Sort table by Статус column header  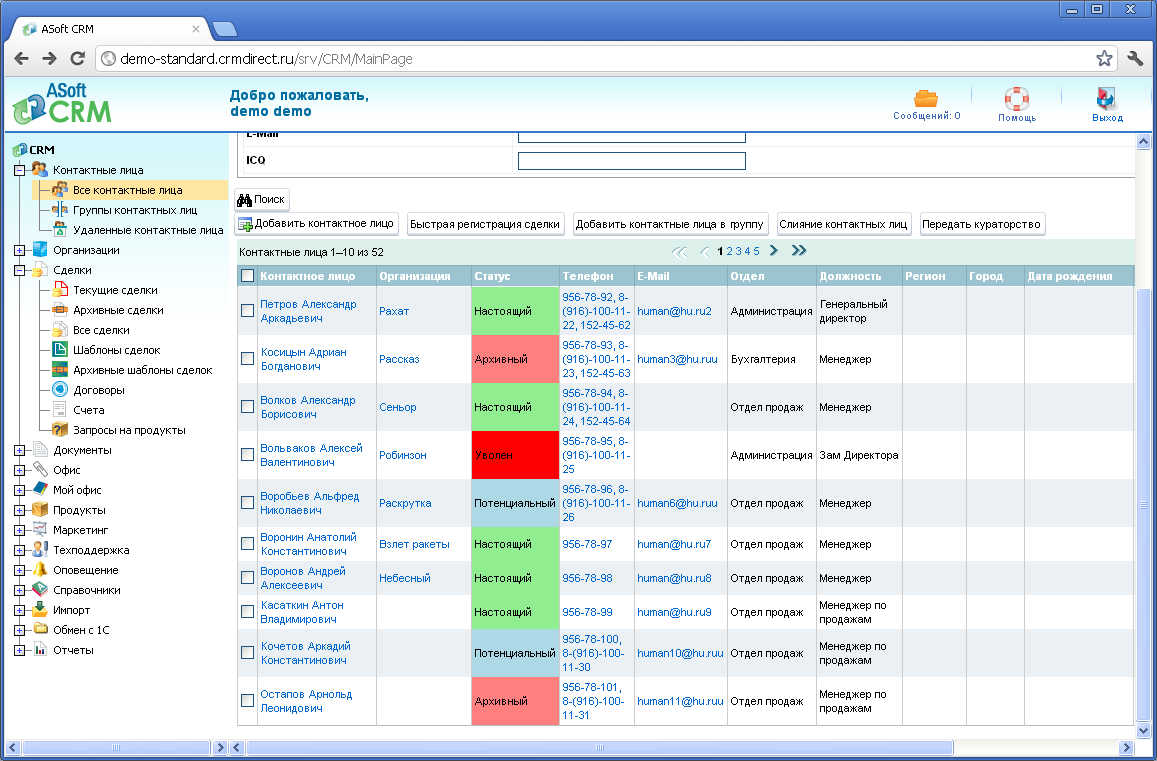[492, 276]
